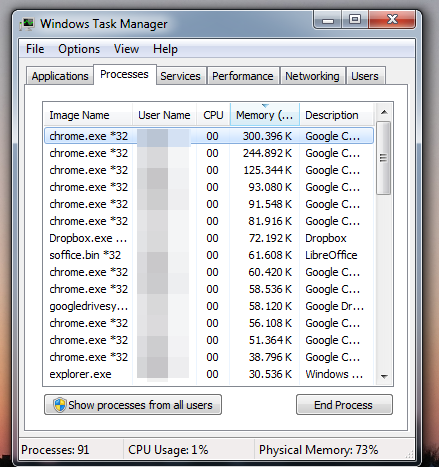This screenshot has height=467, width=439.
Task: Select the Processes tab
Action: pyautogui.click(x=124, y=74)
